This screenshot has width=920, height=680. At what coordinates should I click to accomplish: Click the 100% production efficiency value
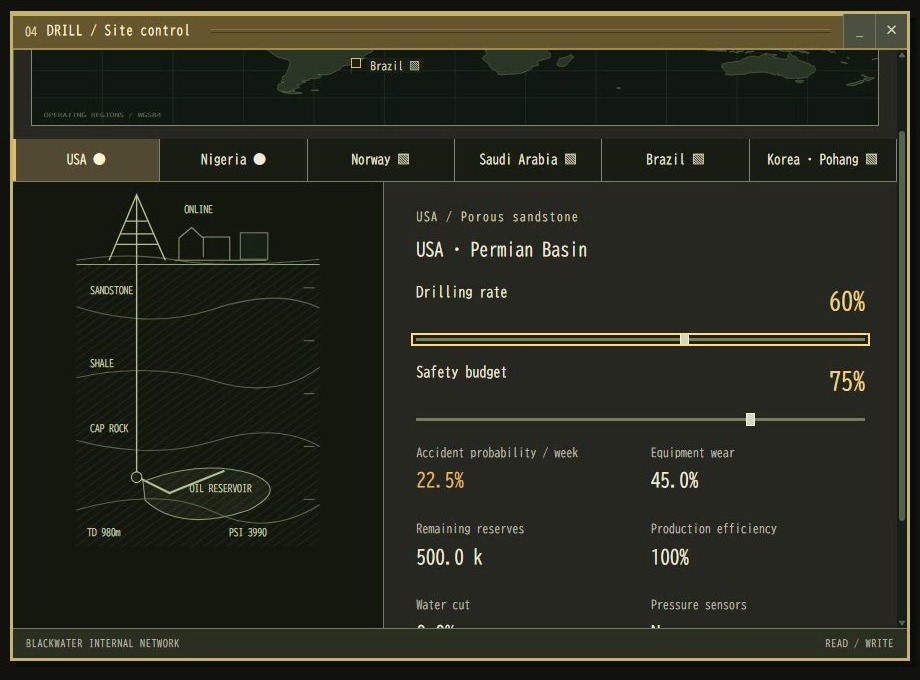670,557
